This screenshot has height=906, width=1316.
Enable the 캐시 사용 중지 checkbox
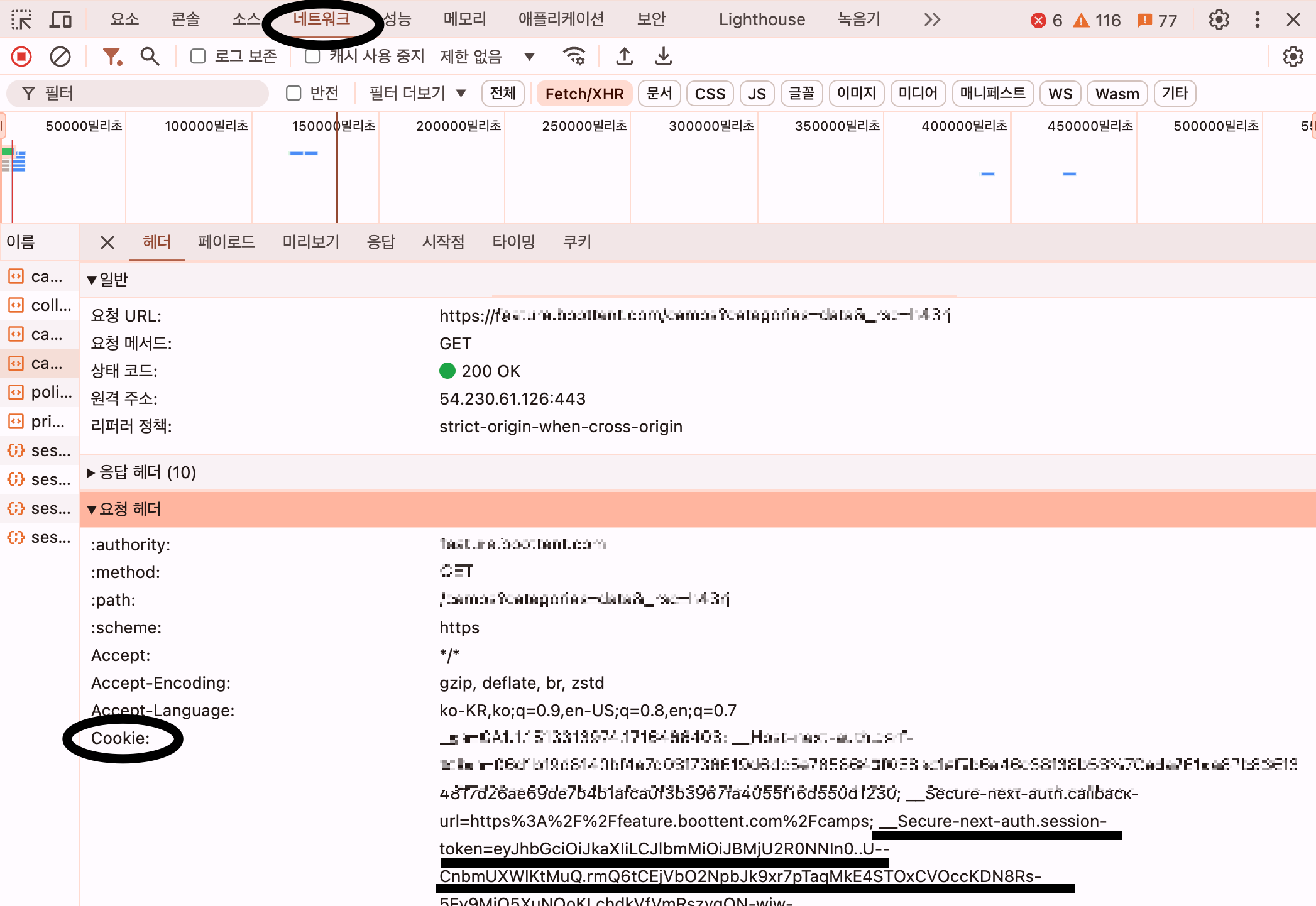[312, 57]
